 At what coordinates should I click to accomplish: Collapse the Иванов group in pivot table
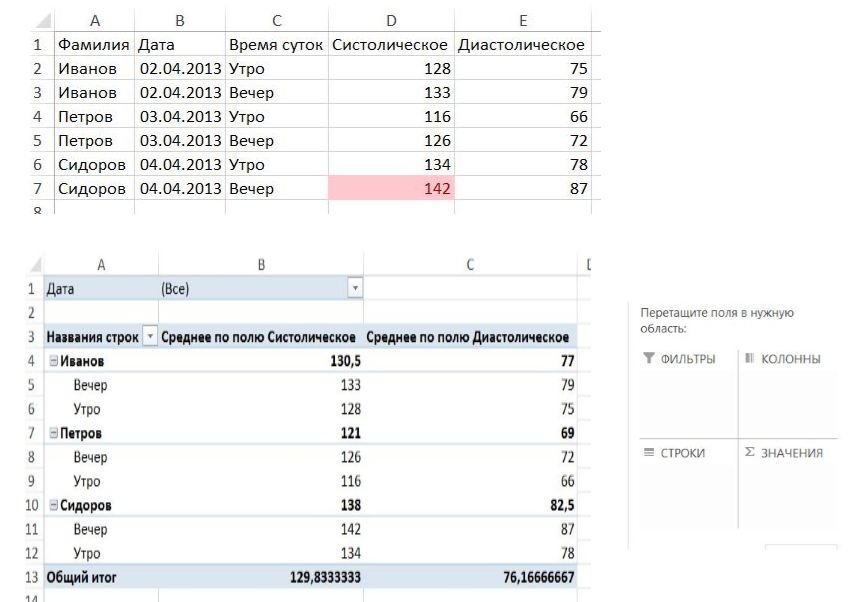52,360
